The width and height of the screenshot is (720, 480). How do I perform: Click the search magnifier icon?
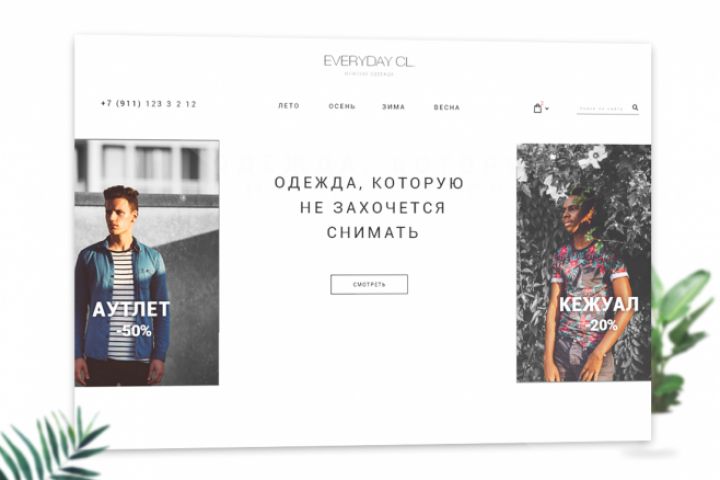click(635, 107)
